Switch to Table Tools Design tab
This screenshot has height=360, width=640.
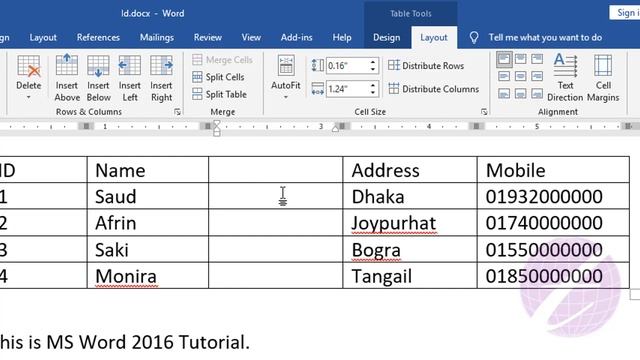387,38
